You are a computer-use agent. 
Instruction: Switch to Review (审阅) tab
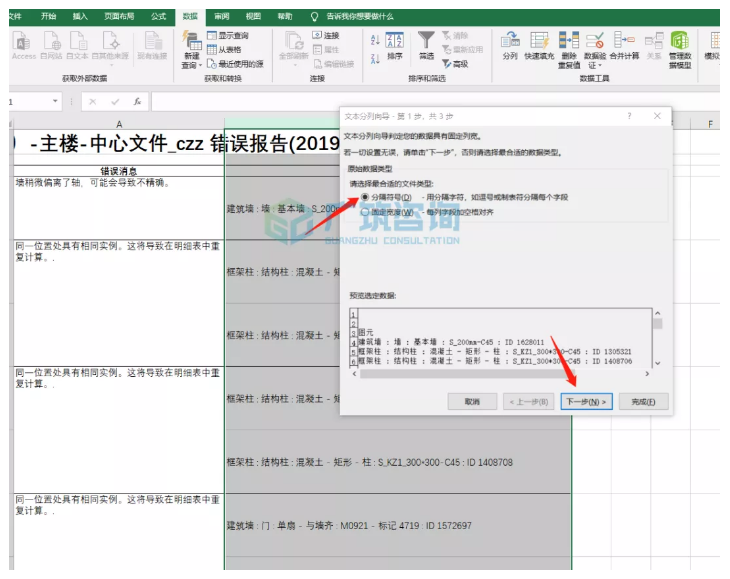coord(222,16)
